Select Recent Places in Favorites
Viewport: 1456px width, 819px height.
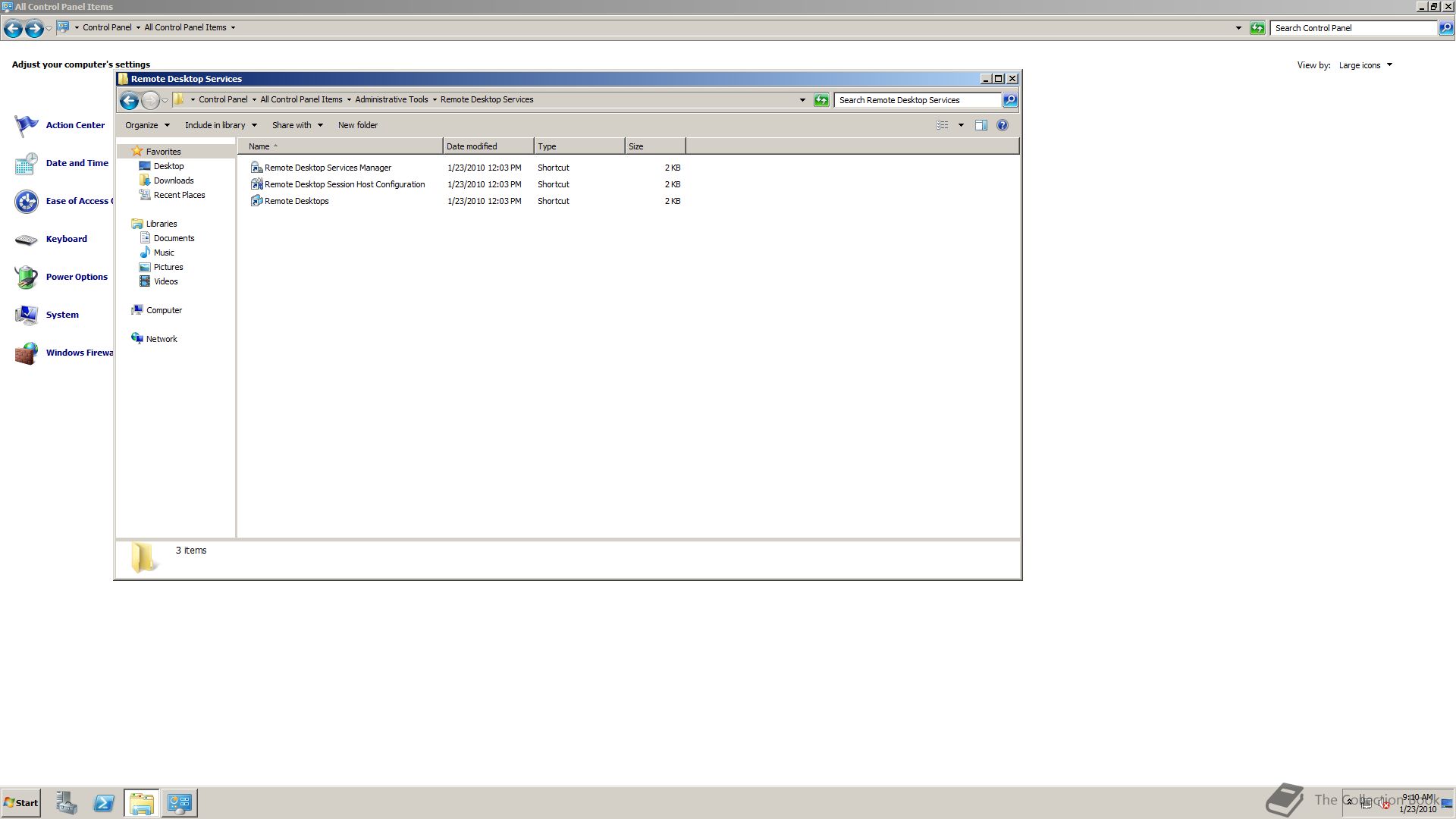[x=172, y=195]
